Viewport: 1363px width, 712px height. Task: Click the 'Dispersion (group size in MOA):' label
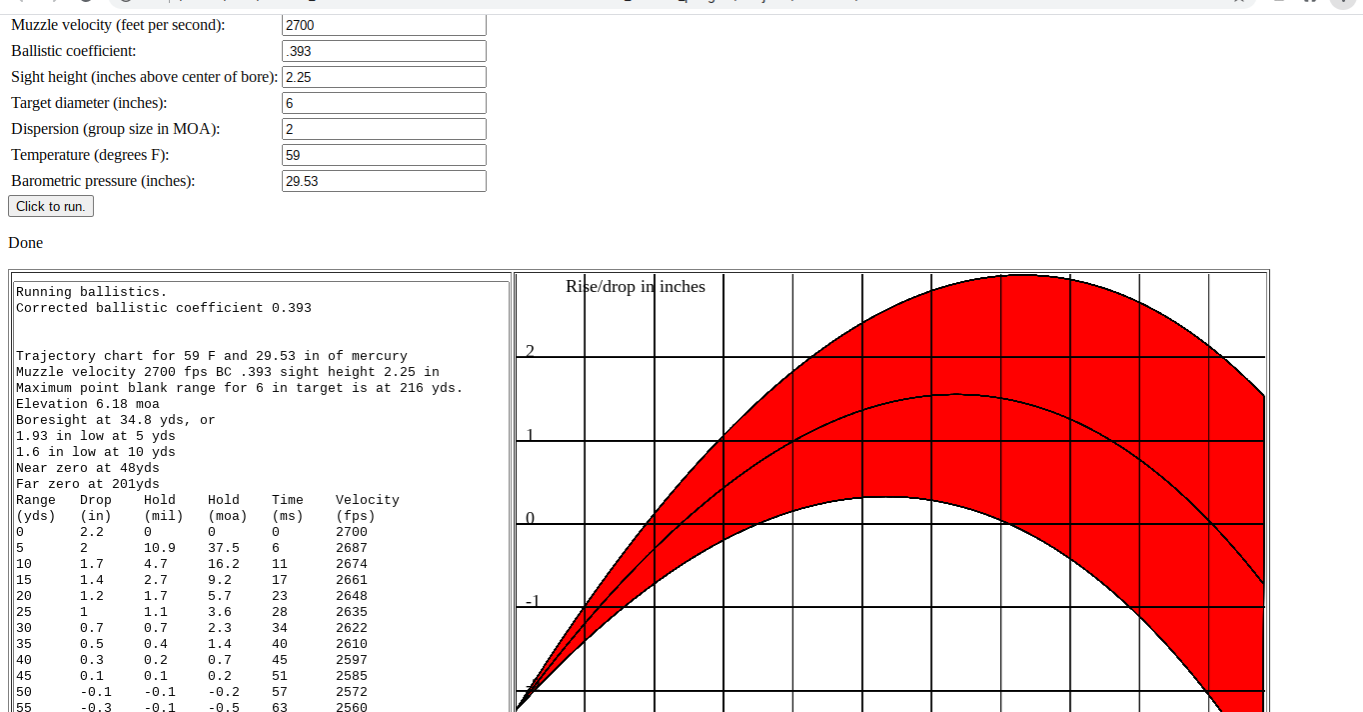115,129
